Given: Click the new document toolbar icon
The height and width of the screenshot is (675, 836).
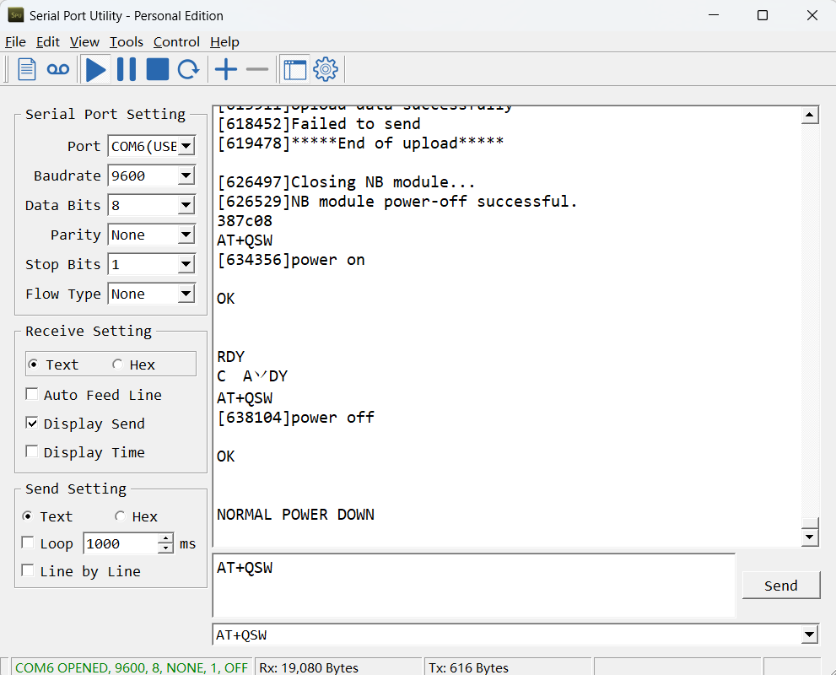Looking at the screenshot, I should pyautogui.click(x=27, y=69).
